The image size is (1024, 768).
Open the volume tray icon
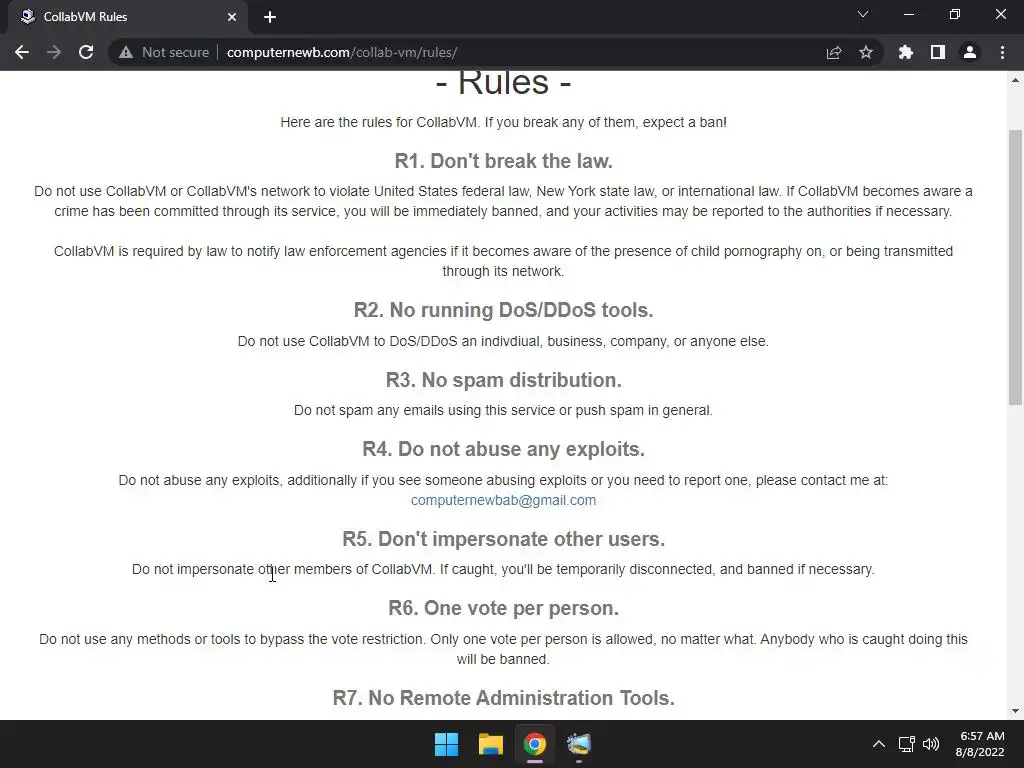pyautogui.click(x=931, y=744)
